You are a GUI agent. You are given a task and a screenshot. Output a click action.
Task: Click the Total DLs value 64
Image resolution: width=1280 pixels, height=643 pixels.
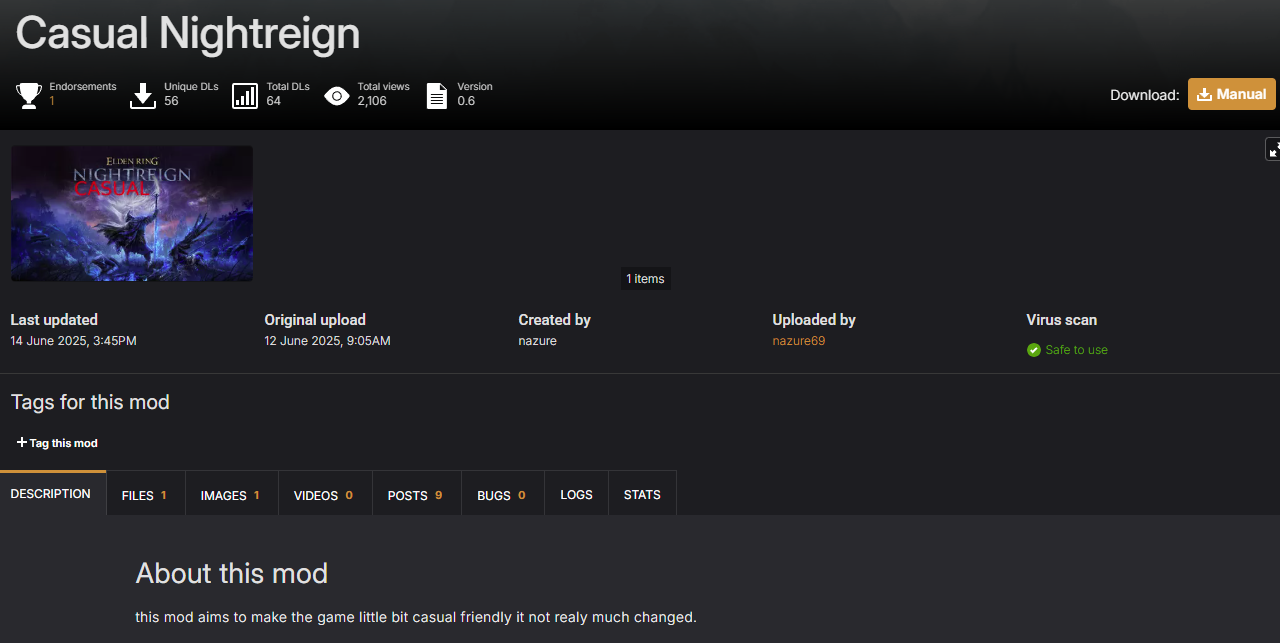coord(273,101)
